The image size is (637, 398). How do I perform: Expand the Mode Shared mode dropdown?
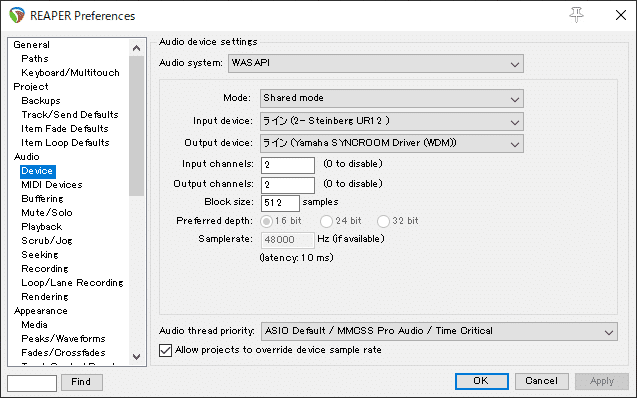[x=392, y=99]
